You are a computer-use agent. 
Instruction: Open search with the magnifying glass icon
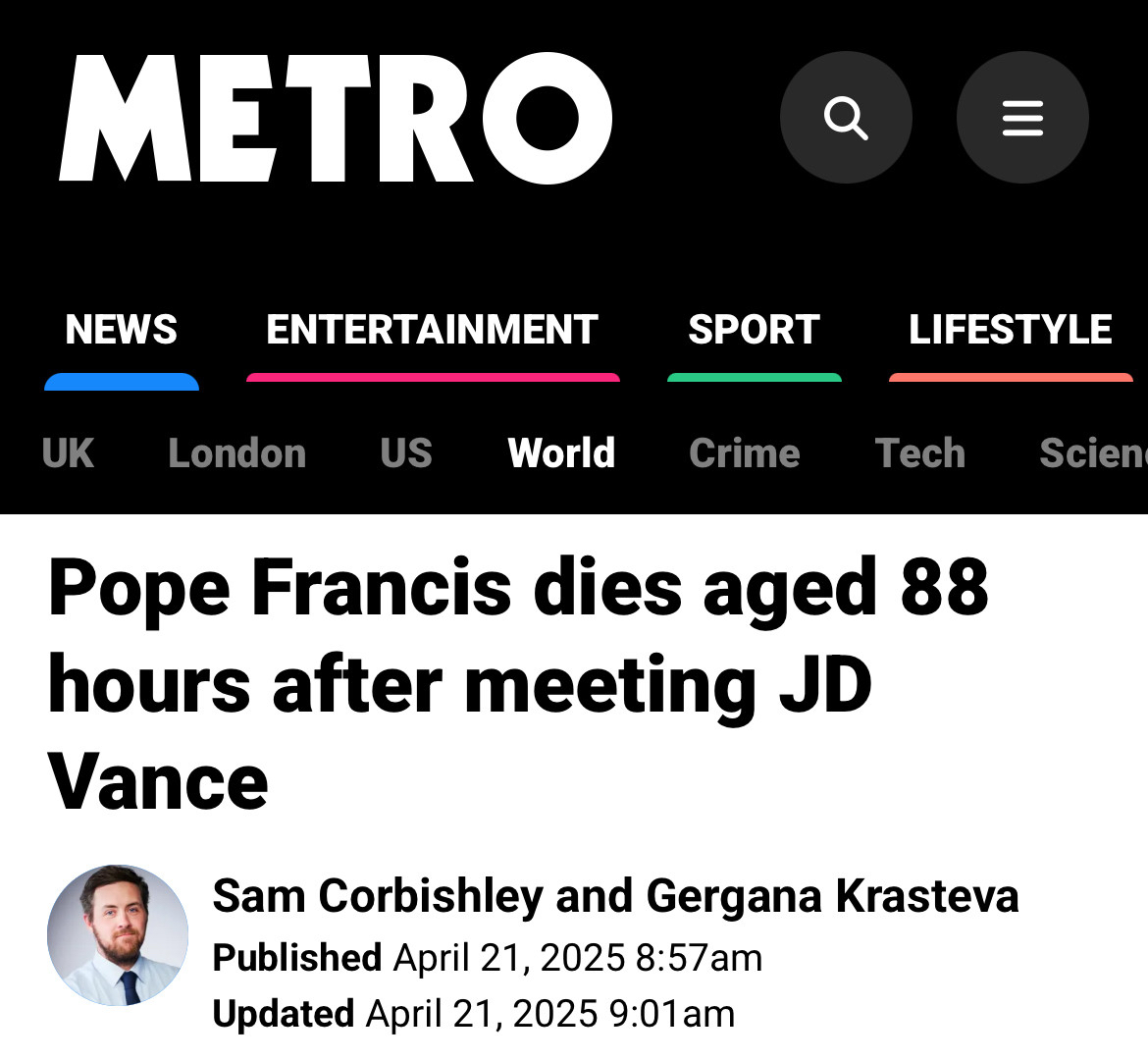click(x=846, y=118)
